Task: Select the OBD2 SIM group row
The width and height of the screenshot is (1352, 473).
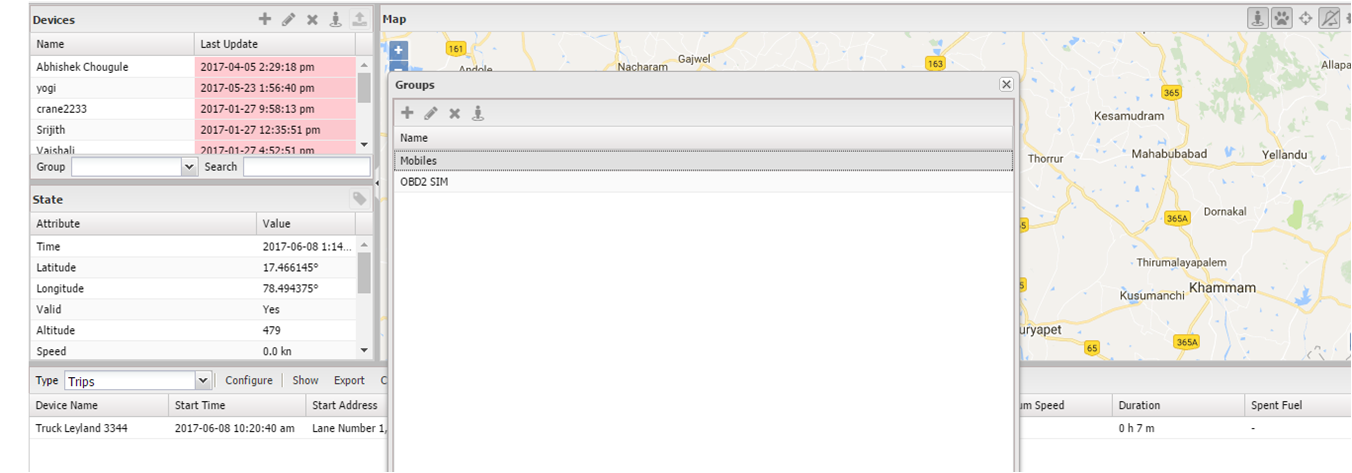Action: 704,182
